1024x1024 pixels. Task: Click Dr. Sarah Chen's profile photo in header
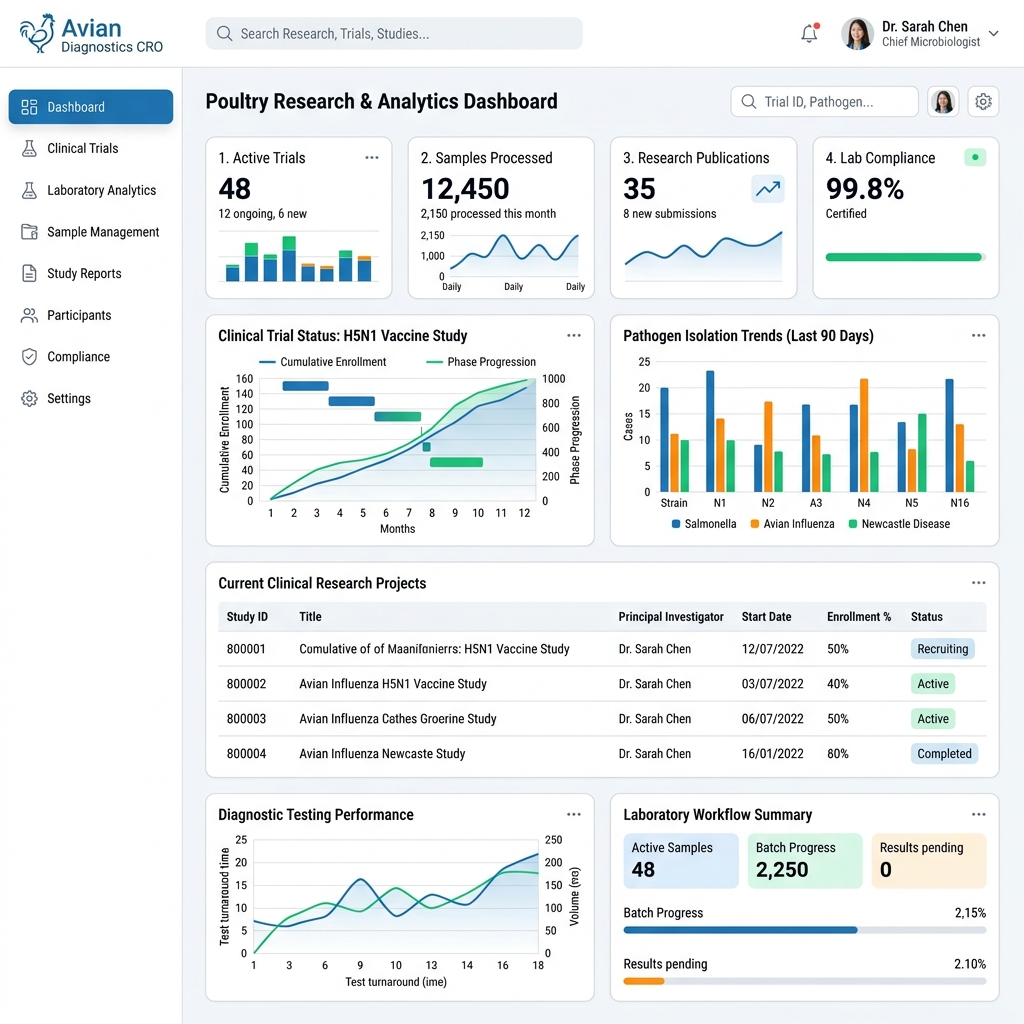coord(857,33)
